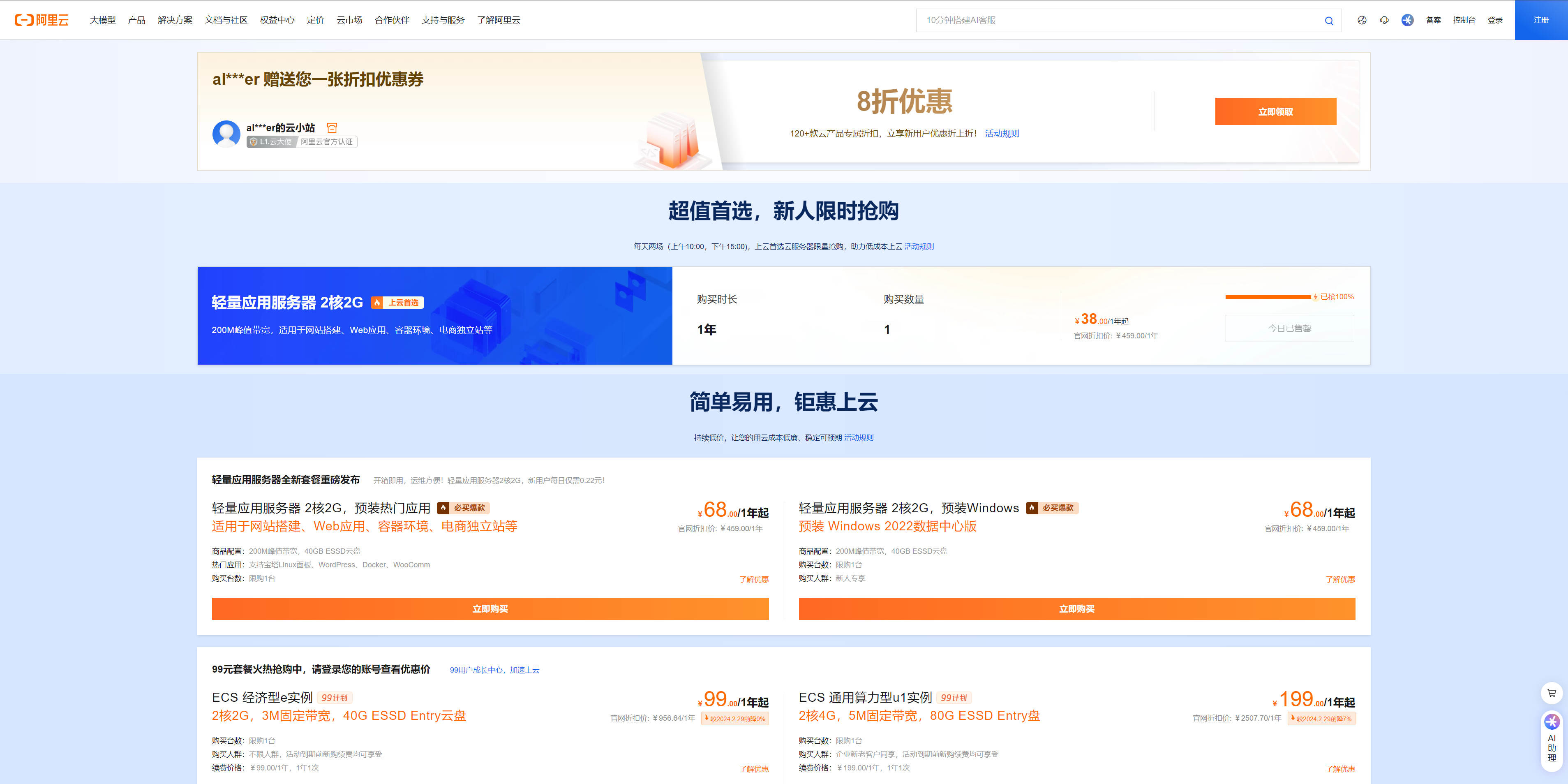Click 阿里云官方认证 label
This screenshot has width=1568, height=784.
coord(326,142)
